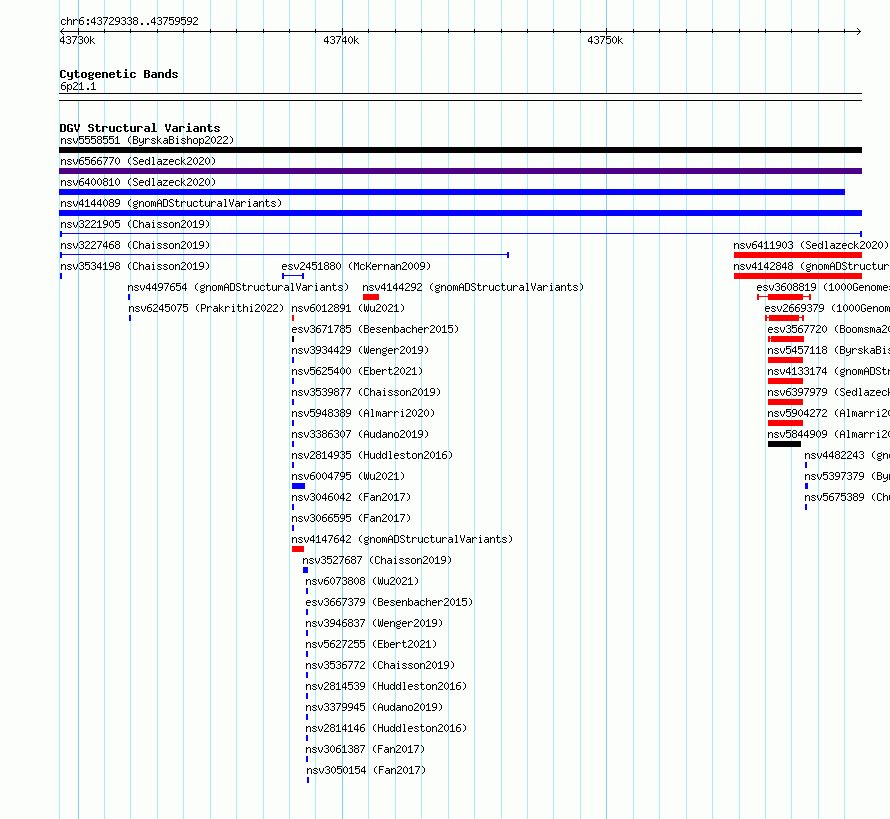Click nsv6012891 (Wu2021) label
The image size is (890, 819).
click(x=348, y=308)
